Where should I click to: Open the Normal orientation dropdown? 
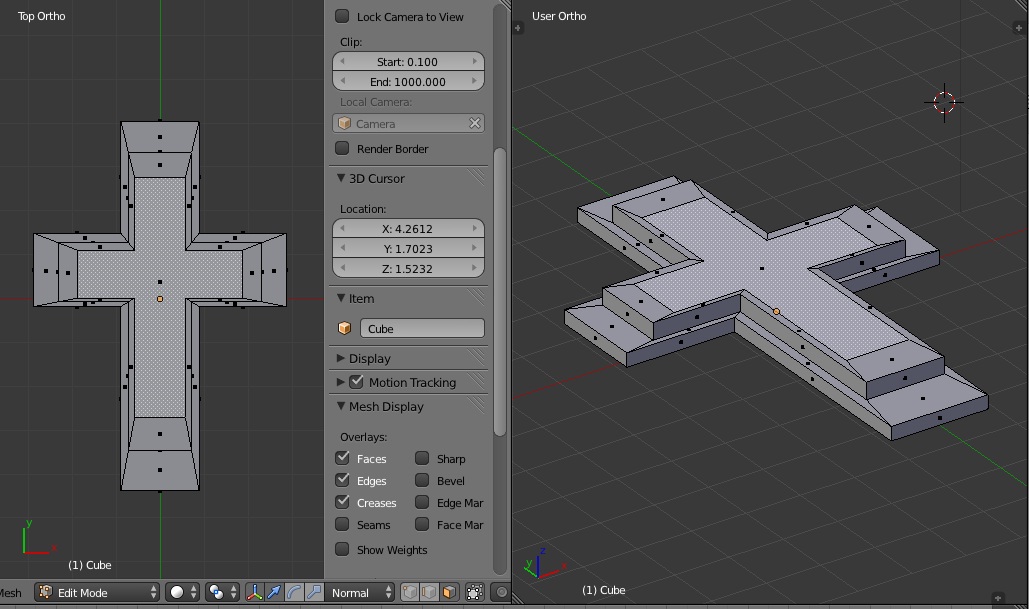pos(359,592)
